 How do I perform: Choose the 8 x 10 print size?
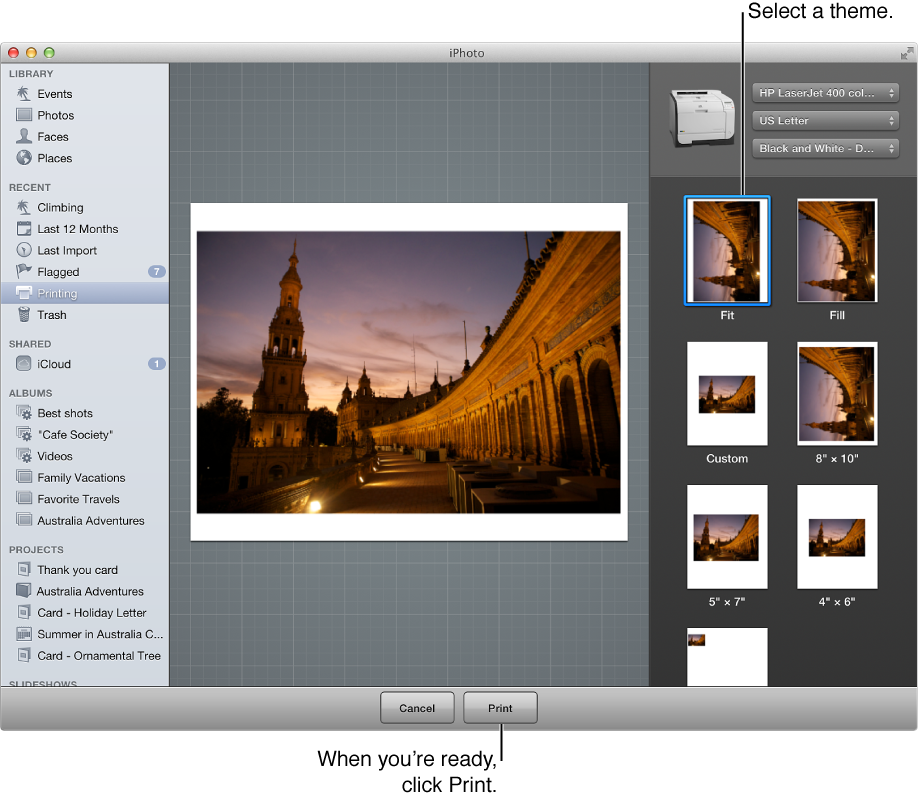click(x=837, y=393)
